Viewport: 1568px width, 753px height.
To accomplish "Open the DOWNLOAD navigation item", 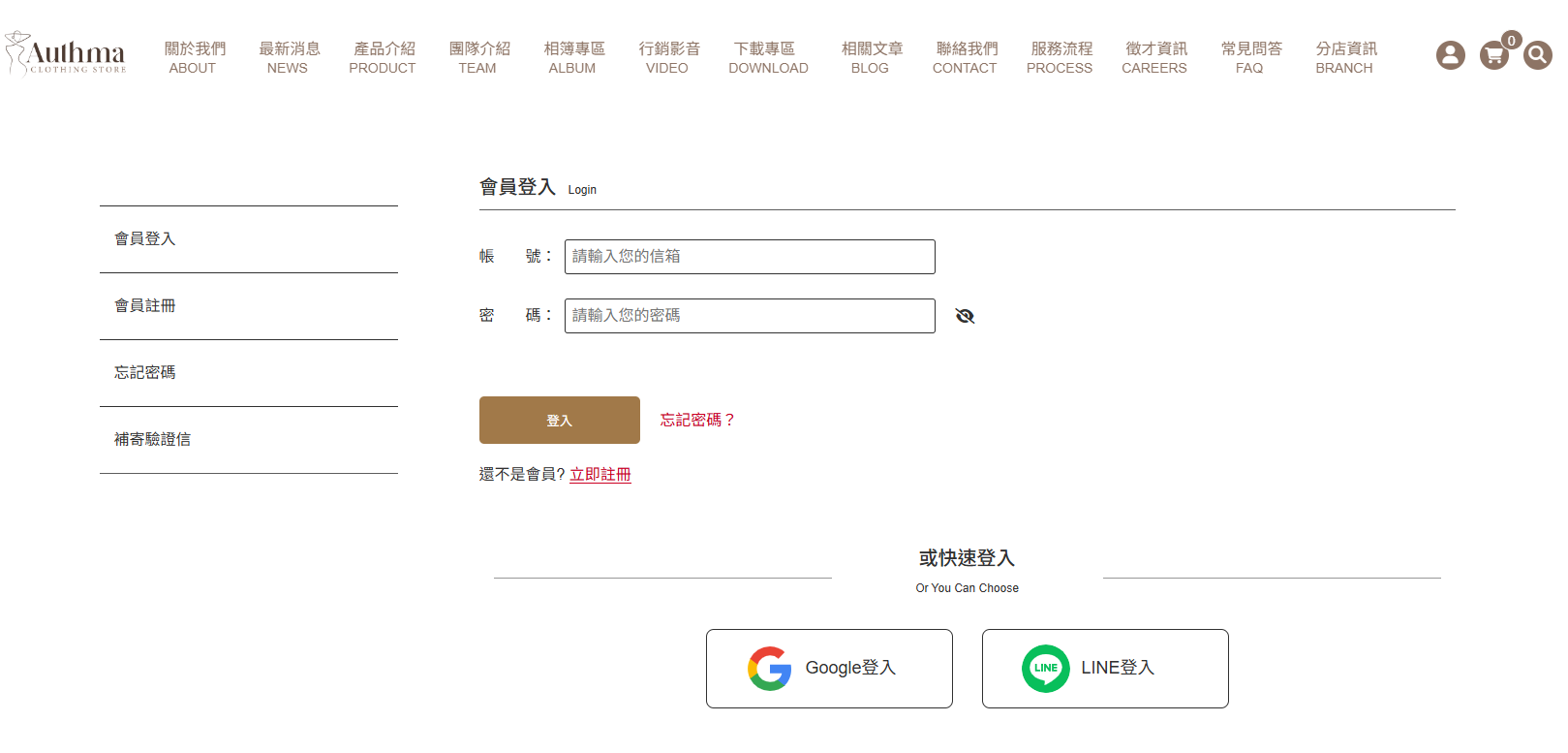I will tap(768, 58).
